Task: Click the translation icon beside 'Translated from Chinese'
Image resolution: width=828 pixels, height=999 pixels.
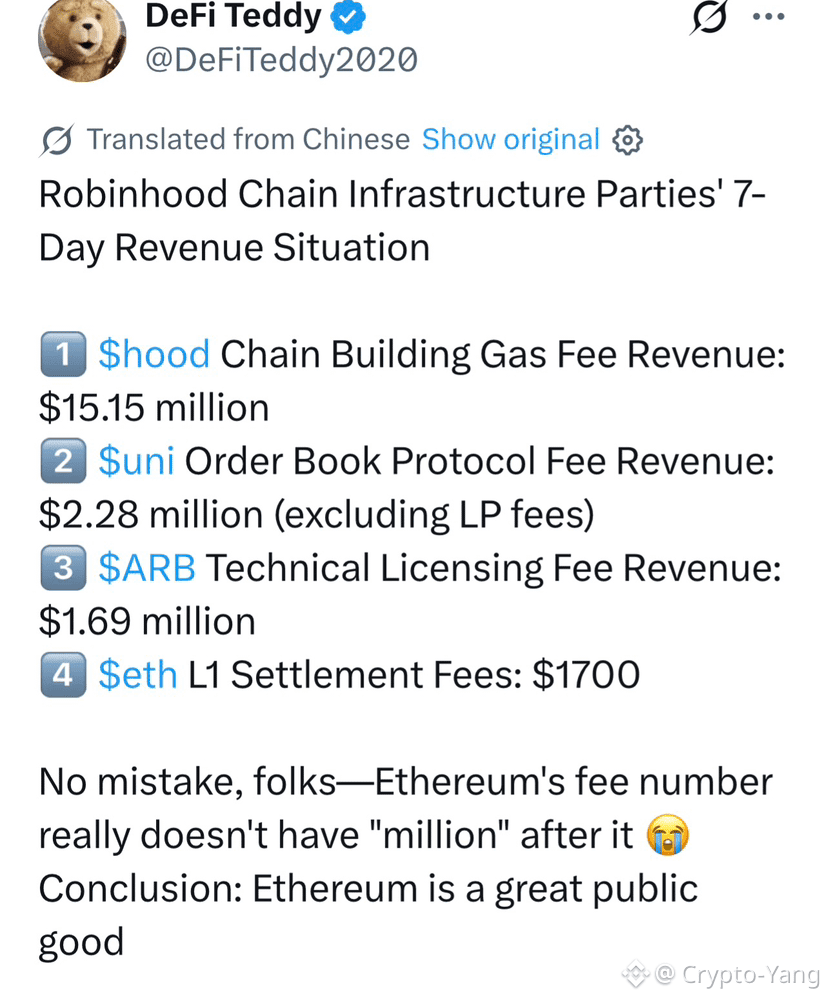Action: [57, 140]
